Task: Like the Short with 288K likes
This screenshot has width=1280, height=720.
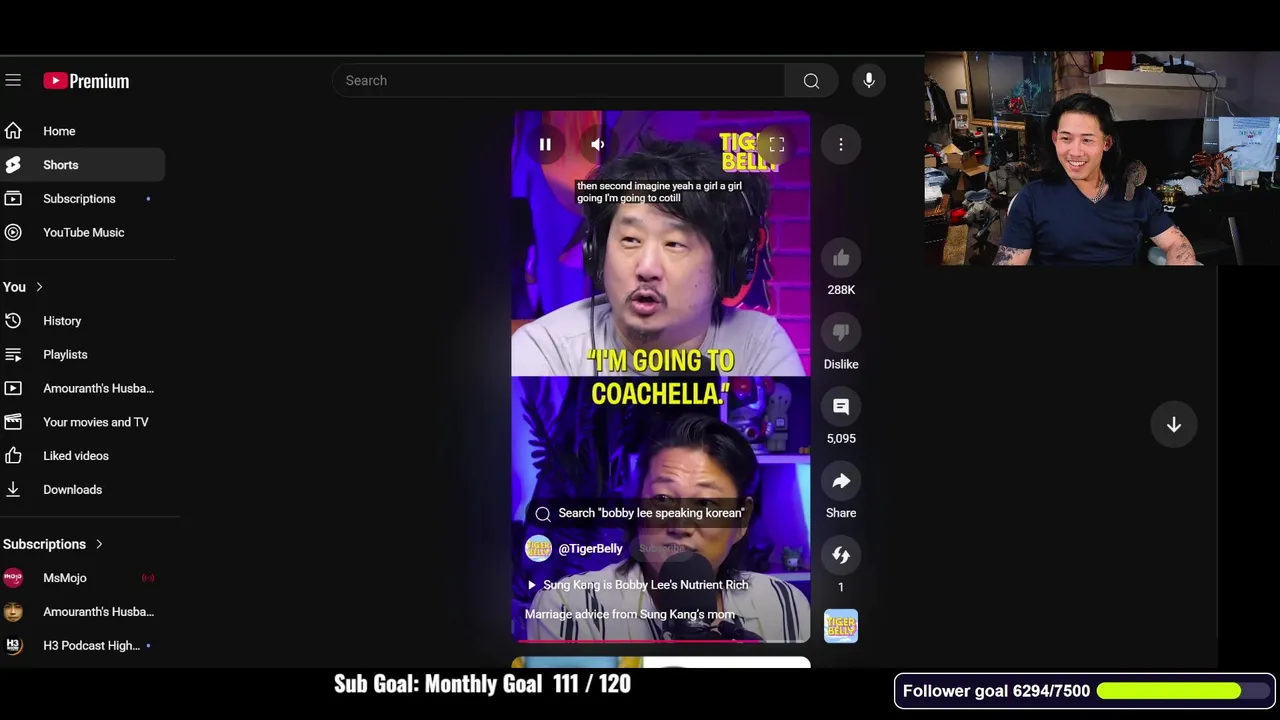Action: [841, 259]
